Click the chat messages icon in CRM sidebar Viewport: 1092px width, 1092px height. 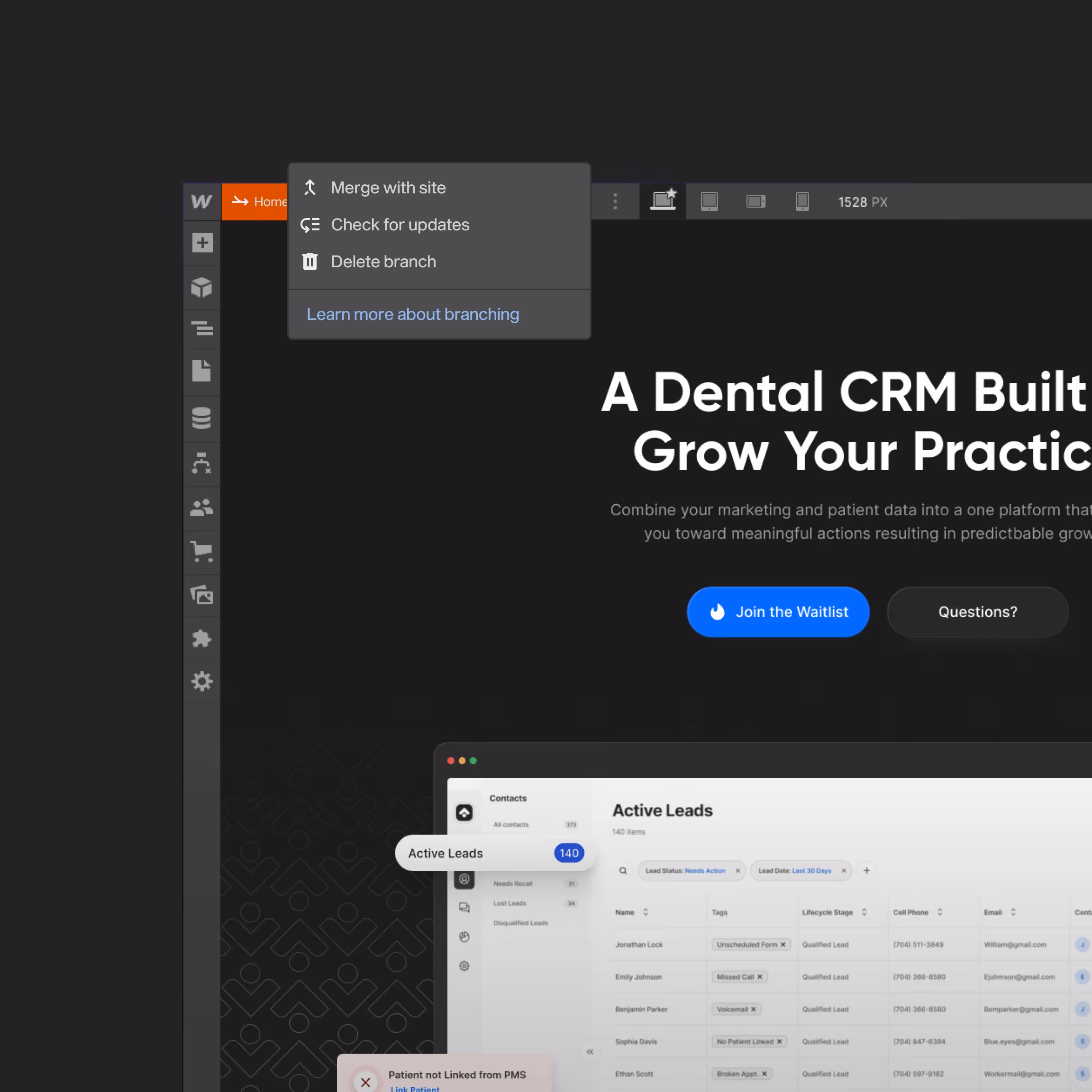pos(464,908)
